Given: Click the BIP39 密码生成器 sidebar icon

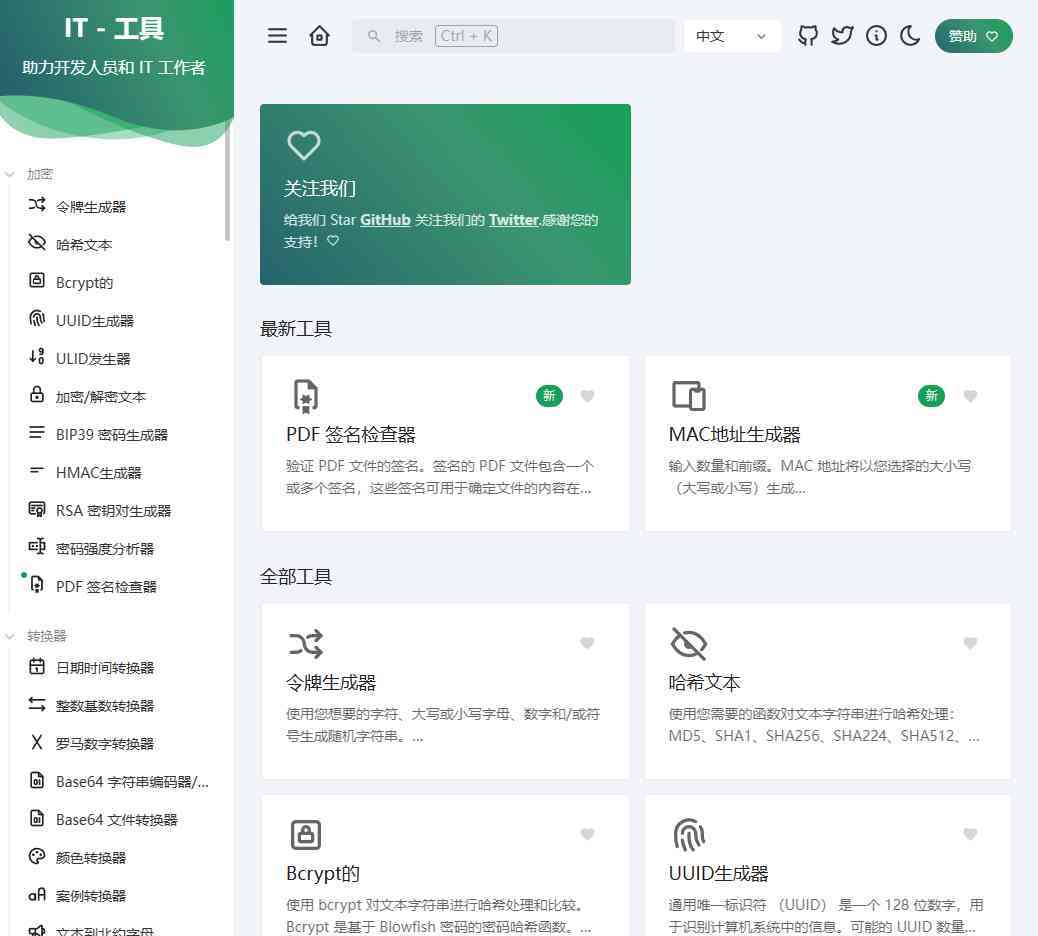Looking at the screenshot, I should 37,433.
